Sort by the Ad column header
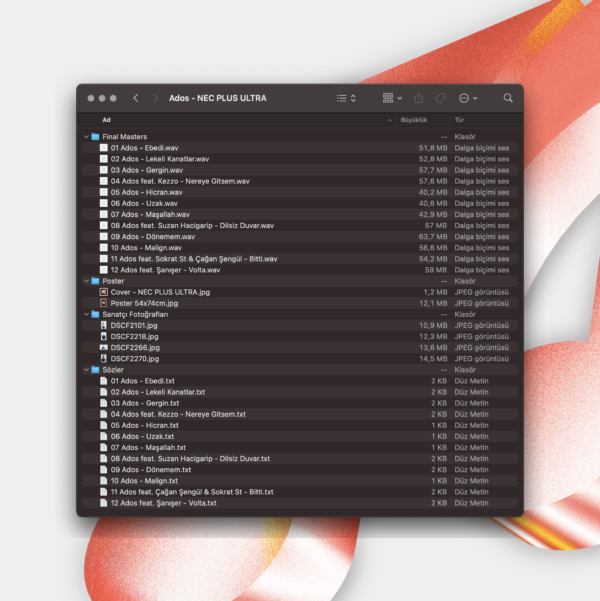The image size is (600, 601). click(x=107, y=120)
